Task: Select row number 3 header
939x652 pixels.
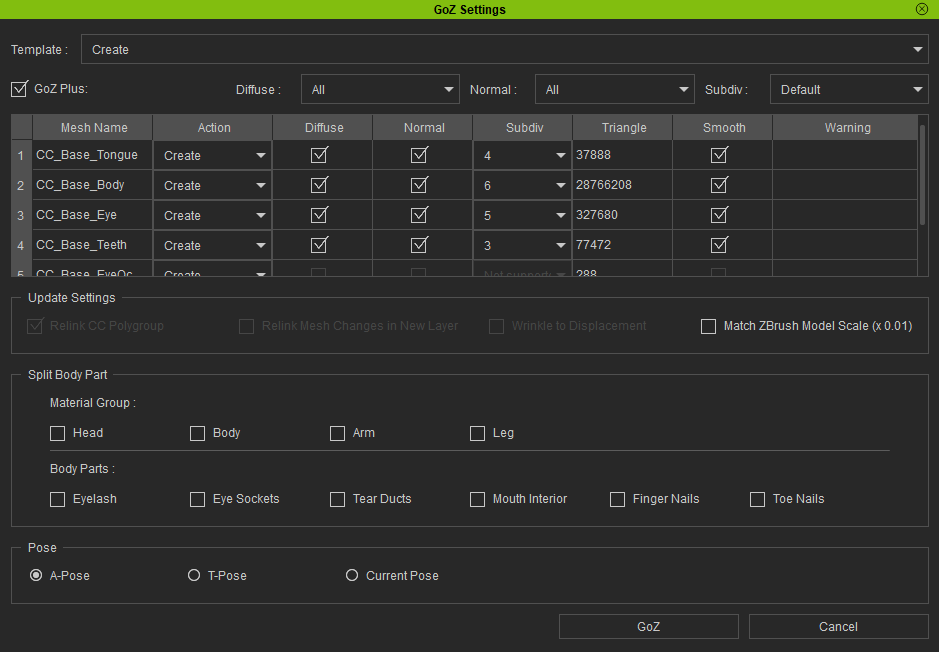Action: coord(21,216)
